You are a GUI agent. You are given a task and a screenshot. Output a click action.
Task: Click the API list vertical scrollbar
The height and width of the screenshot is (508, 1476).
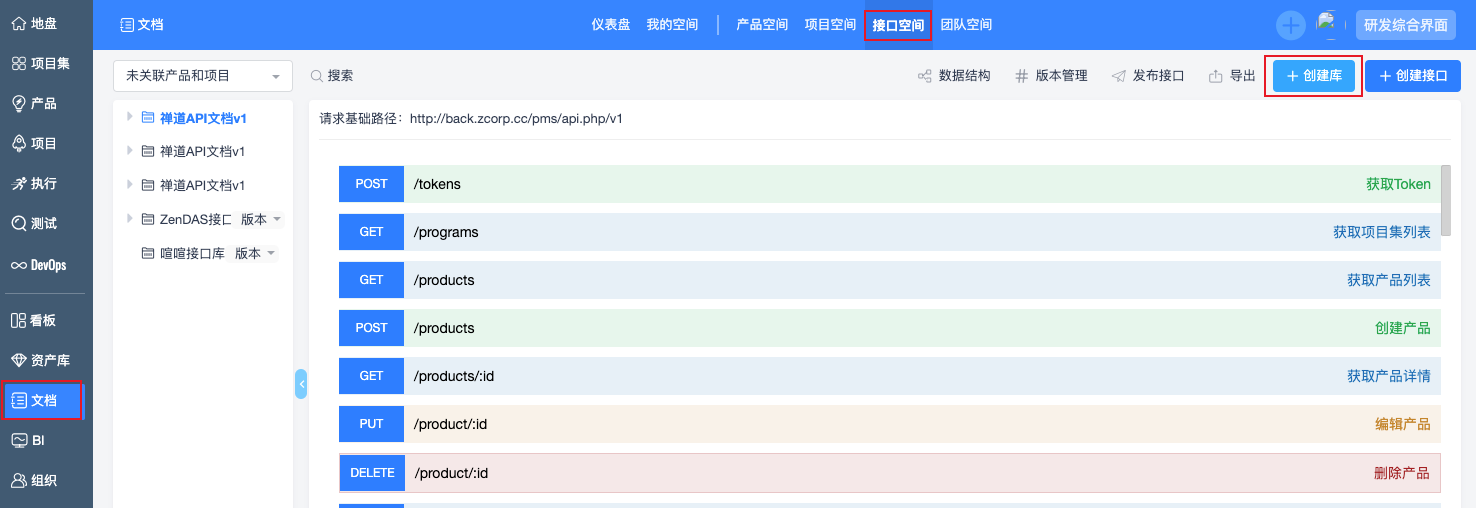pyautogui.click(x=1446, y=200)
